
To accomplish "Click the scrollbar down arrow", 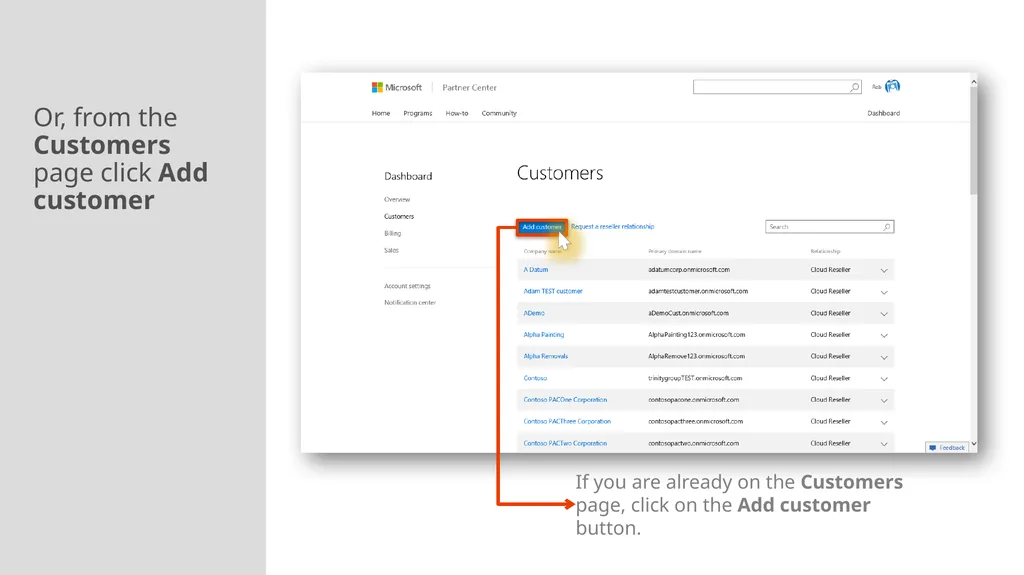I will click(973, 444).
